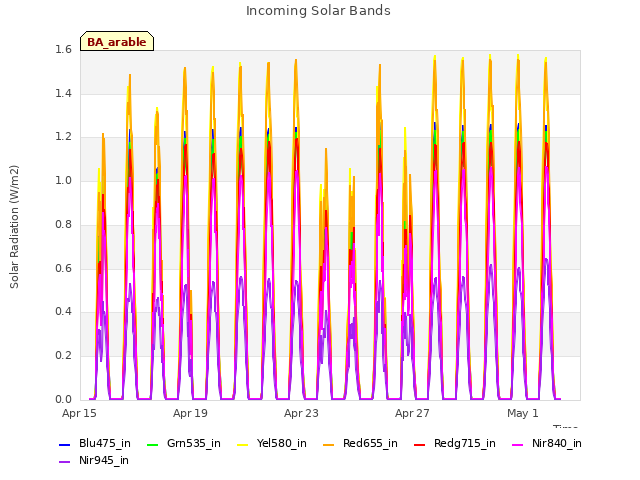Click the 0.2 y-axis tick label

[63, 356]
